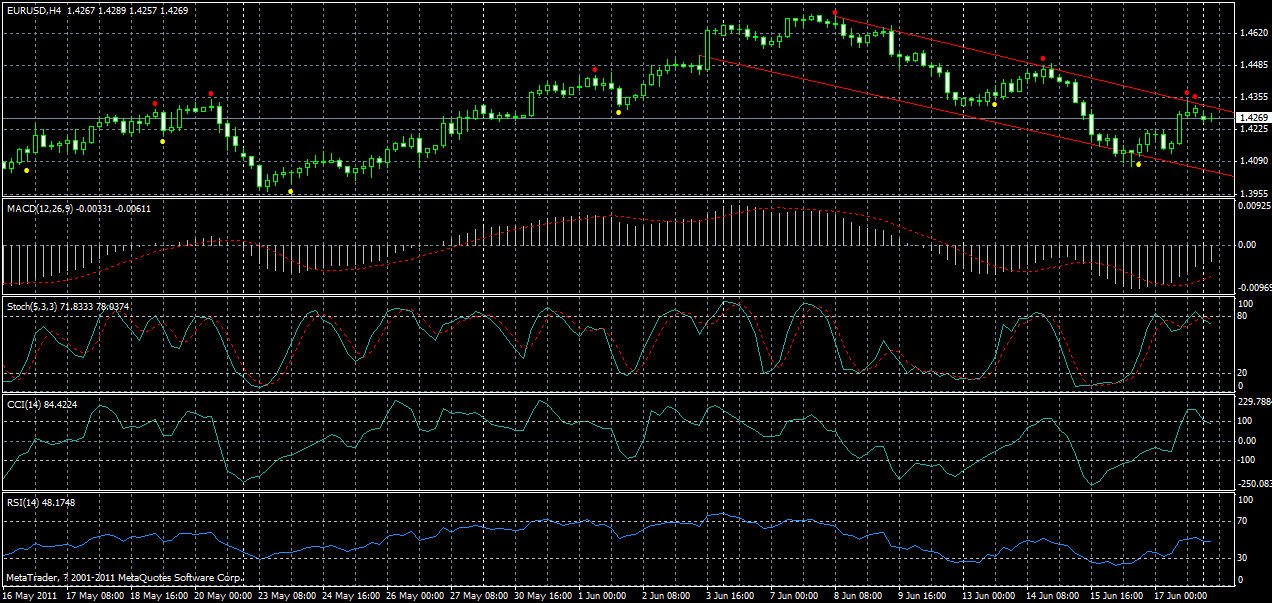The image size is (1272, 603).
Task: Select the yellow dot below the leftmost candles
Action: point(26,170)
